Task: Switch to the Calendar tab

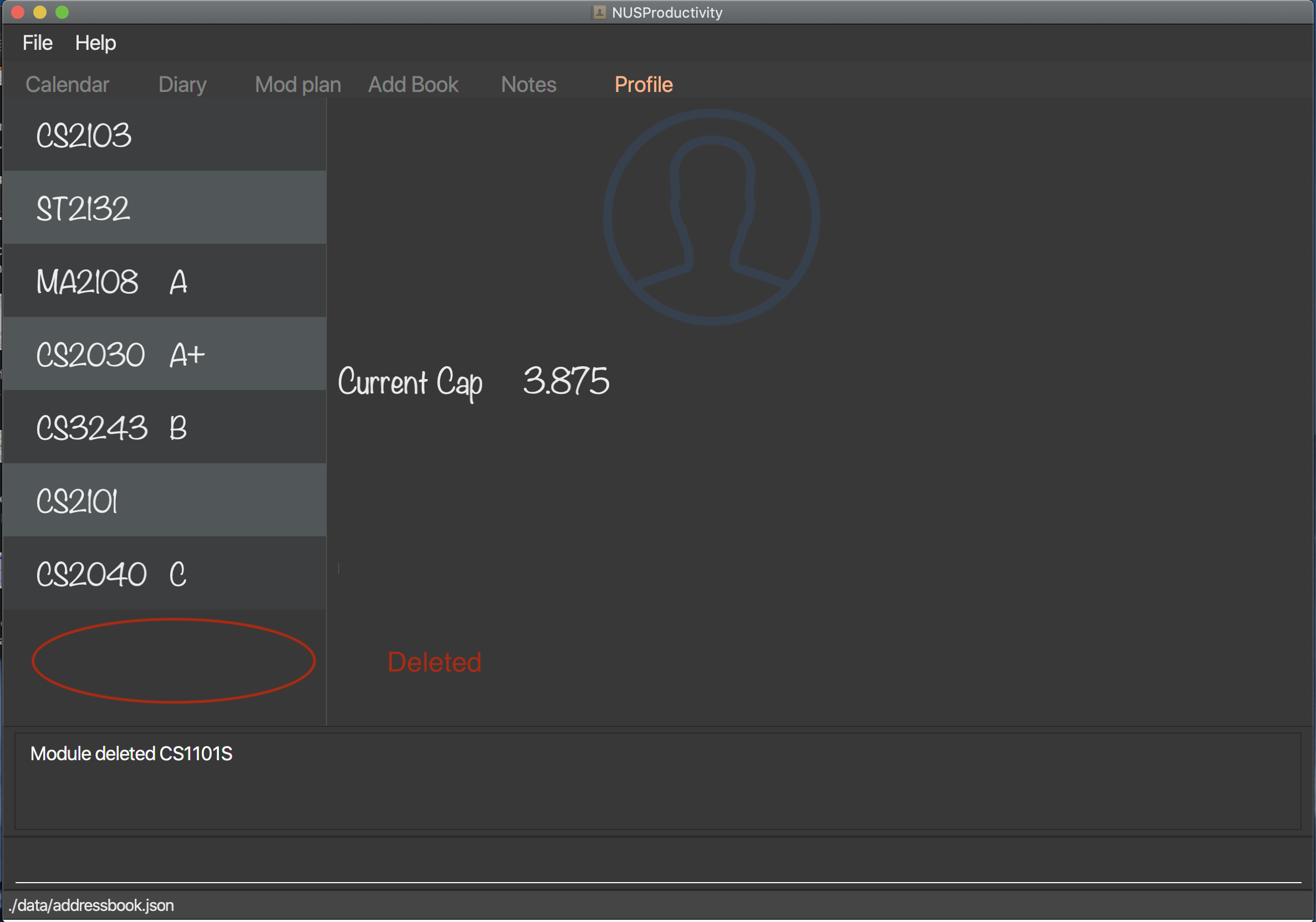Action: pyautogui.click(x=67, y=85)
